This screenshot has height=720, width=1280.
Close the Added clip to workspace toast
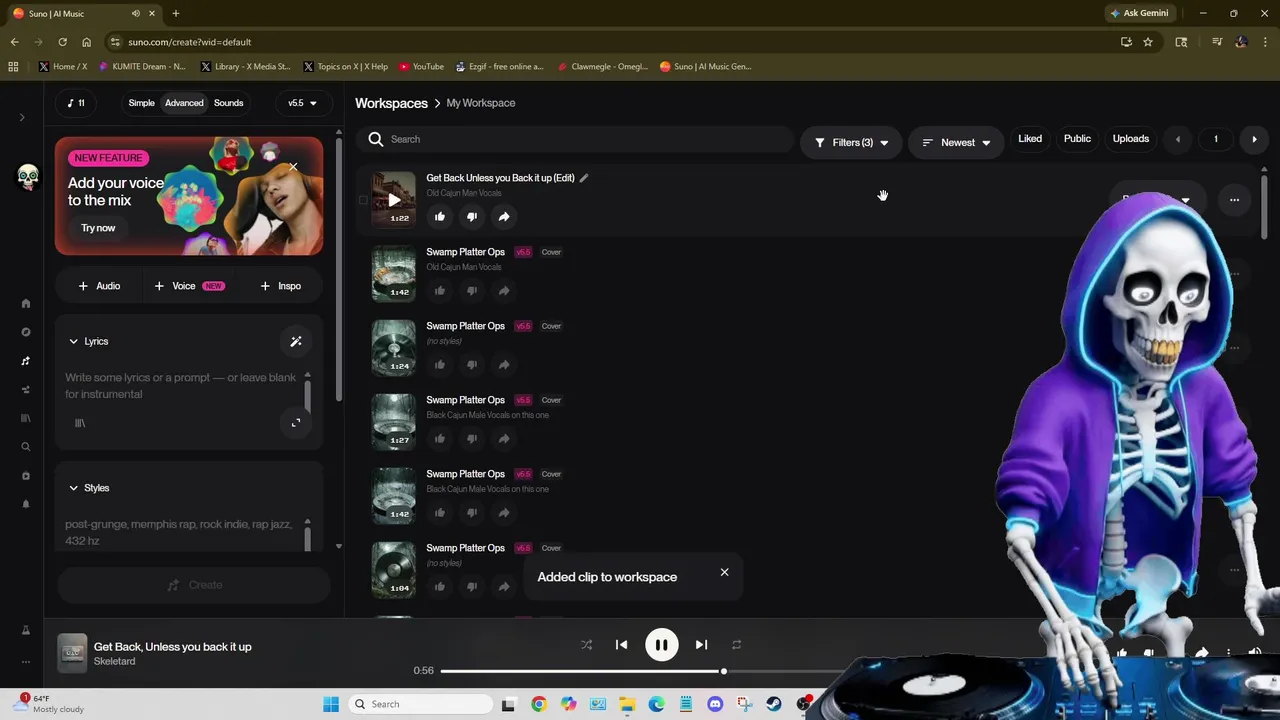[x=724, y=572]
